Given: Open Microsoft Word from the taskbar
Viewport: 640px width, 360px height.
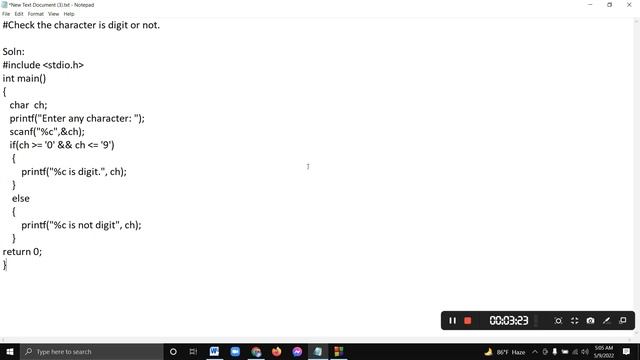Looking at the screenshot, I should (214, 351).
